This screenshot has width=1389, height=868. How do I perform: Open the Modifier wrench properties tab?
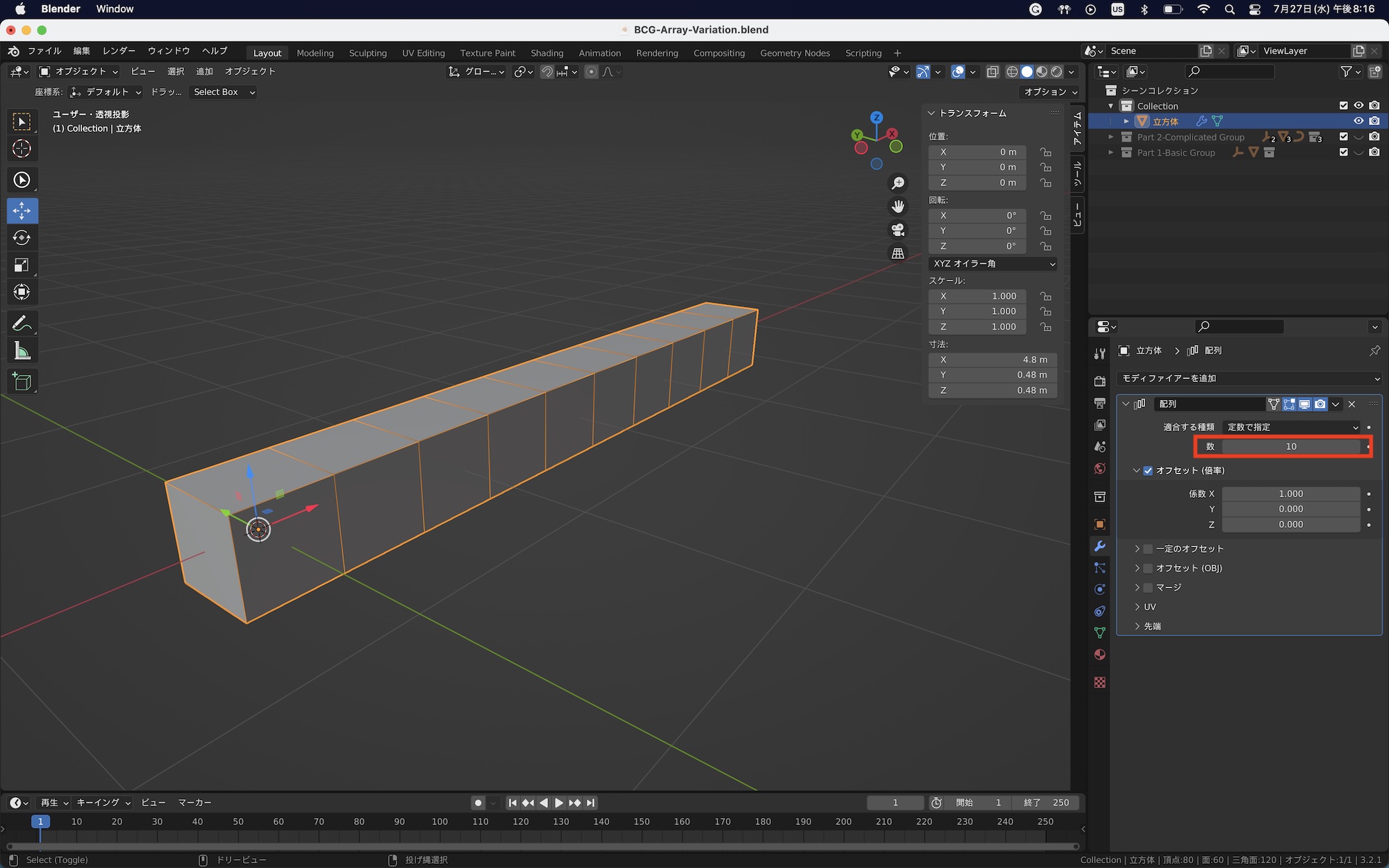click(1099, 546)
